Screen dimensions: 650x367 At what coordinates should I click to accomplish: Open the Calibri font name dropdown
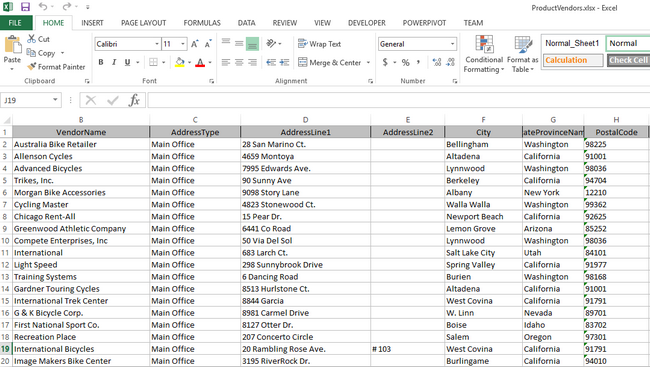point(157,44)
